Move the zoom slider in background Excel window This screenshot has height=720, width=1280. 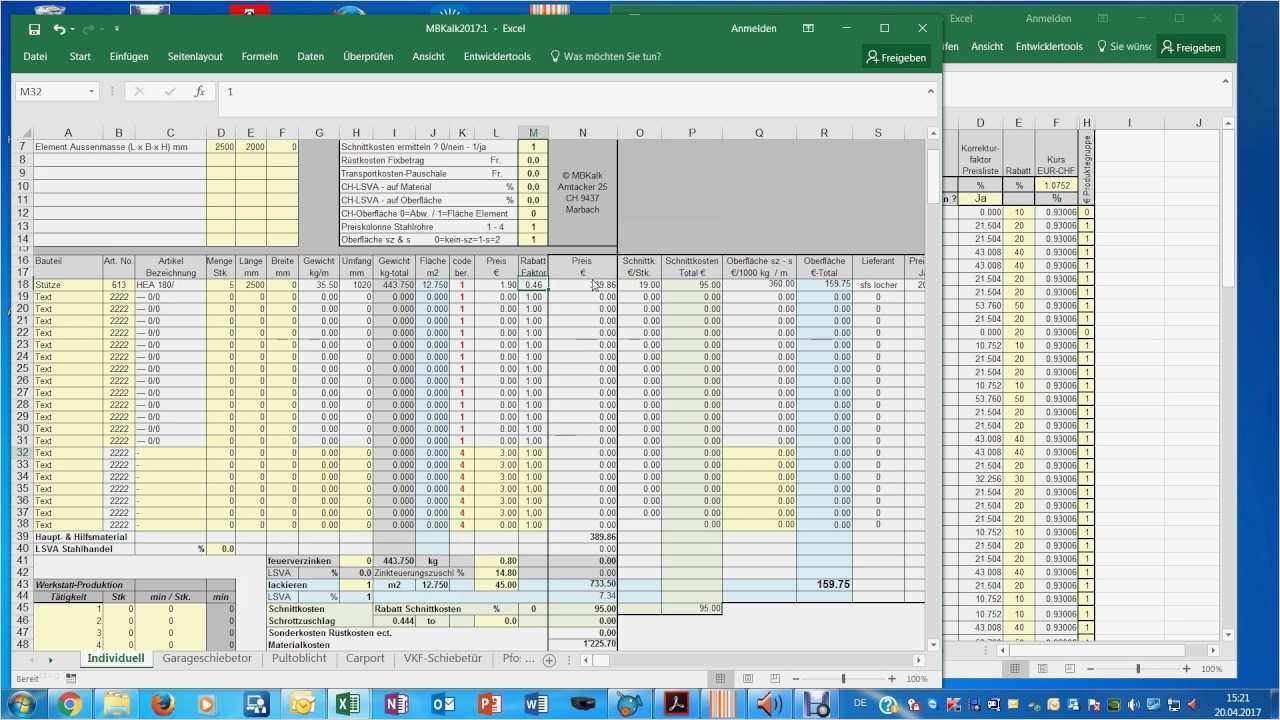[1137, 669]
